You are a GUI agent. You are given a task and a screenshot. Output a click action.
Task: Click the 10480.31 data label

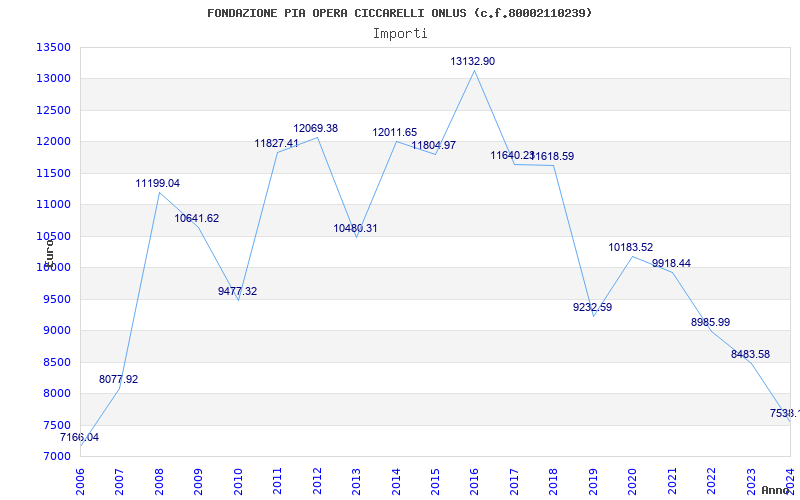(x=355, y=229)
